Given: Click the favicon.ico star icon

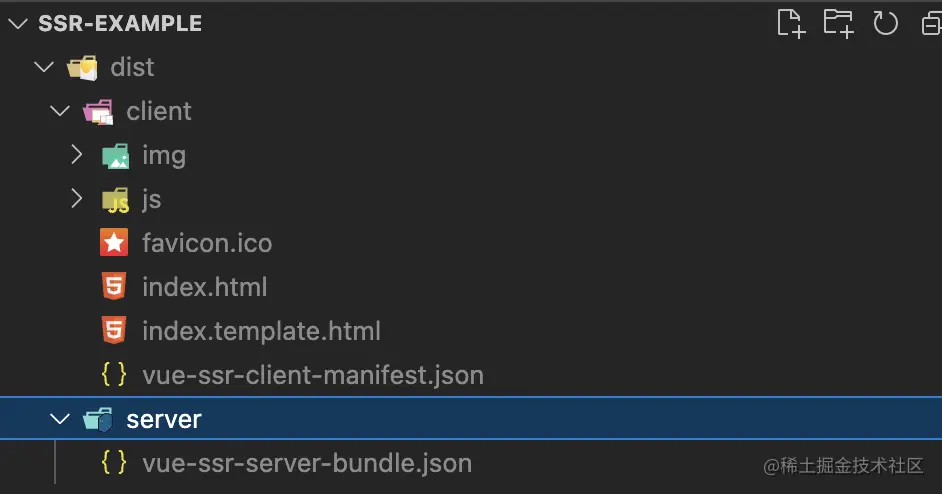Looking at the screenshot, I should coord(114,243).
